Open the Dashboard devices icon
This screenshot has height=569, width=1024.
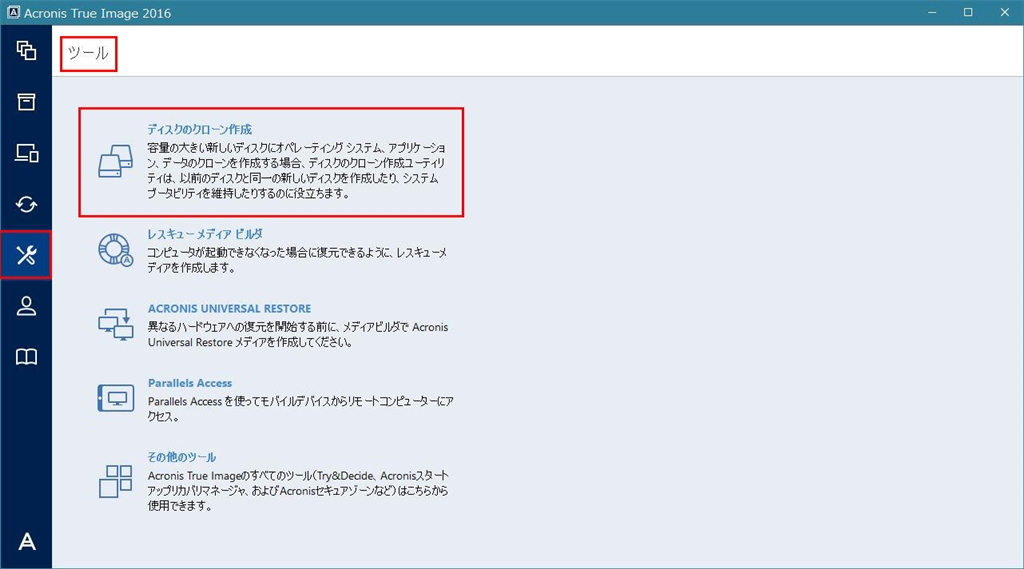tap(26, 153)
